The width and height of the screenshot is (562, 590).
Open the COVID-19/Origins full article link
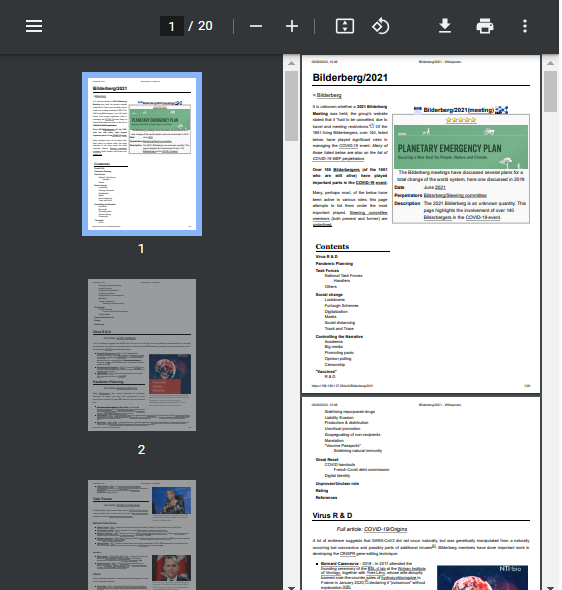[385, 529]
